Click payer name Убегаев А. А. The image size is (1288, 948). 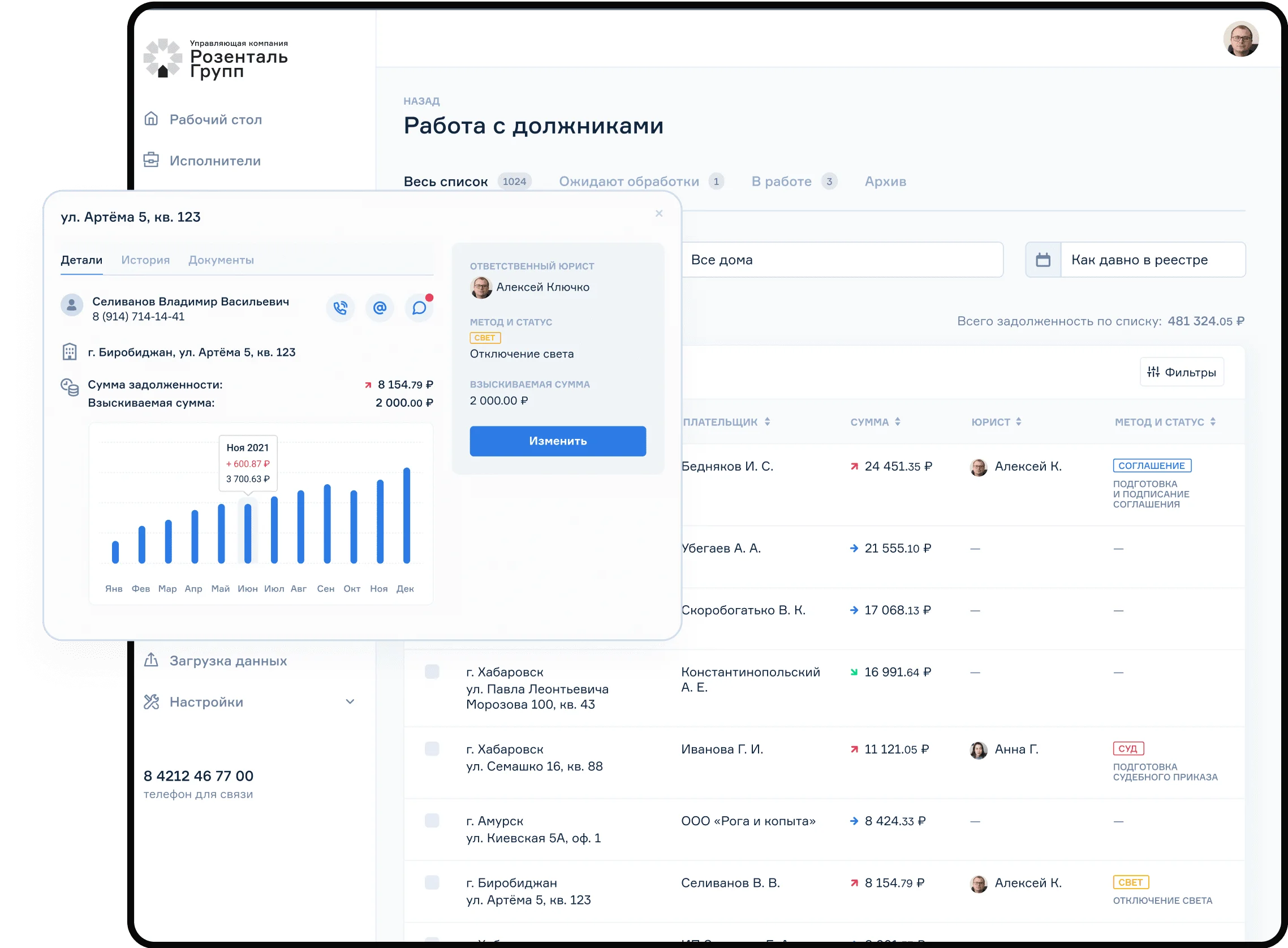coord(721,549)
